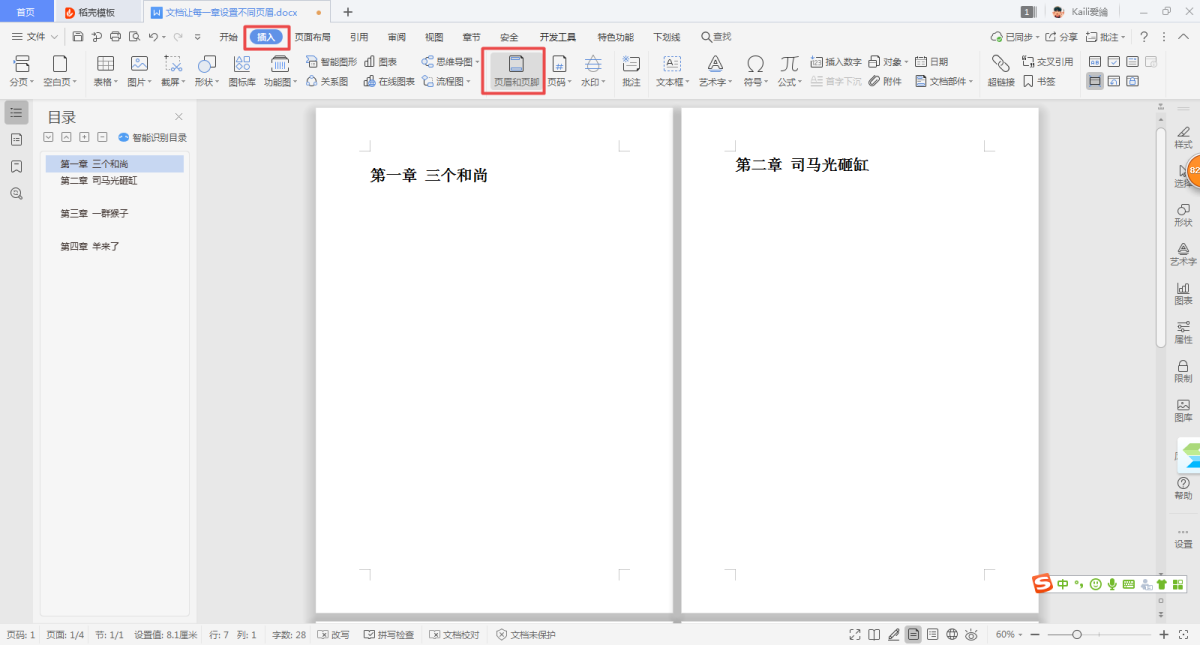Click 智能识别目录 smart TOC button
This screenshot has height=645, width=1200.
click(153, 138)
